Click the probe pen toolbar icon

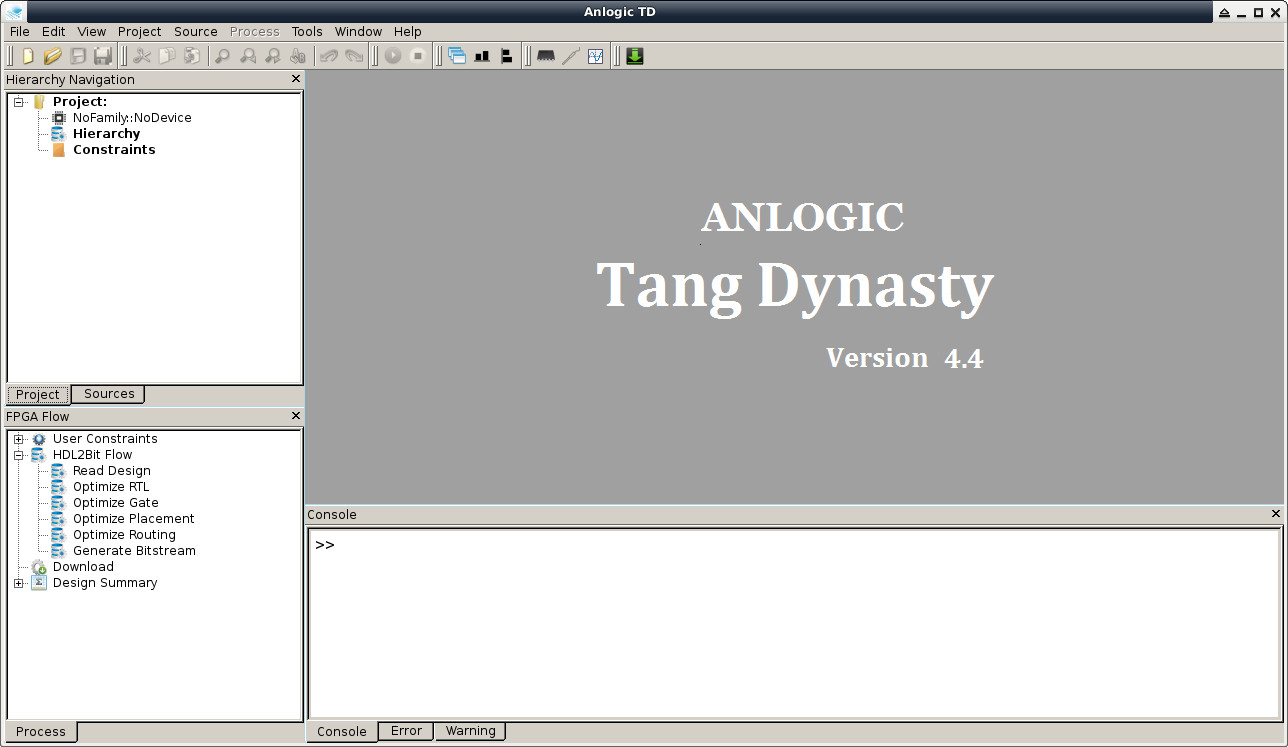(571, 56)
